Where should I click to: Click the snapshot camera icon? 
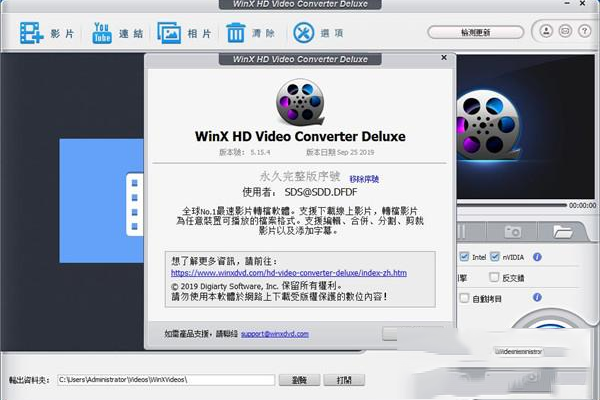(513, 232)
